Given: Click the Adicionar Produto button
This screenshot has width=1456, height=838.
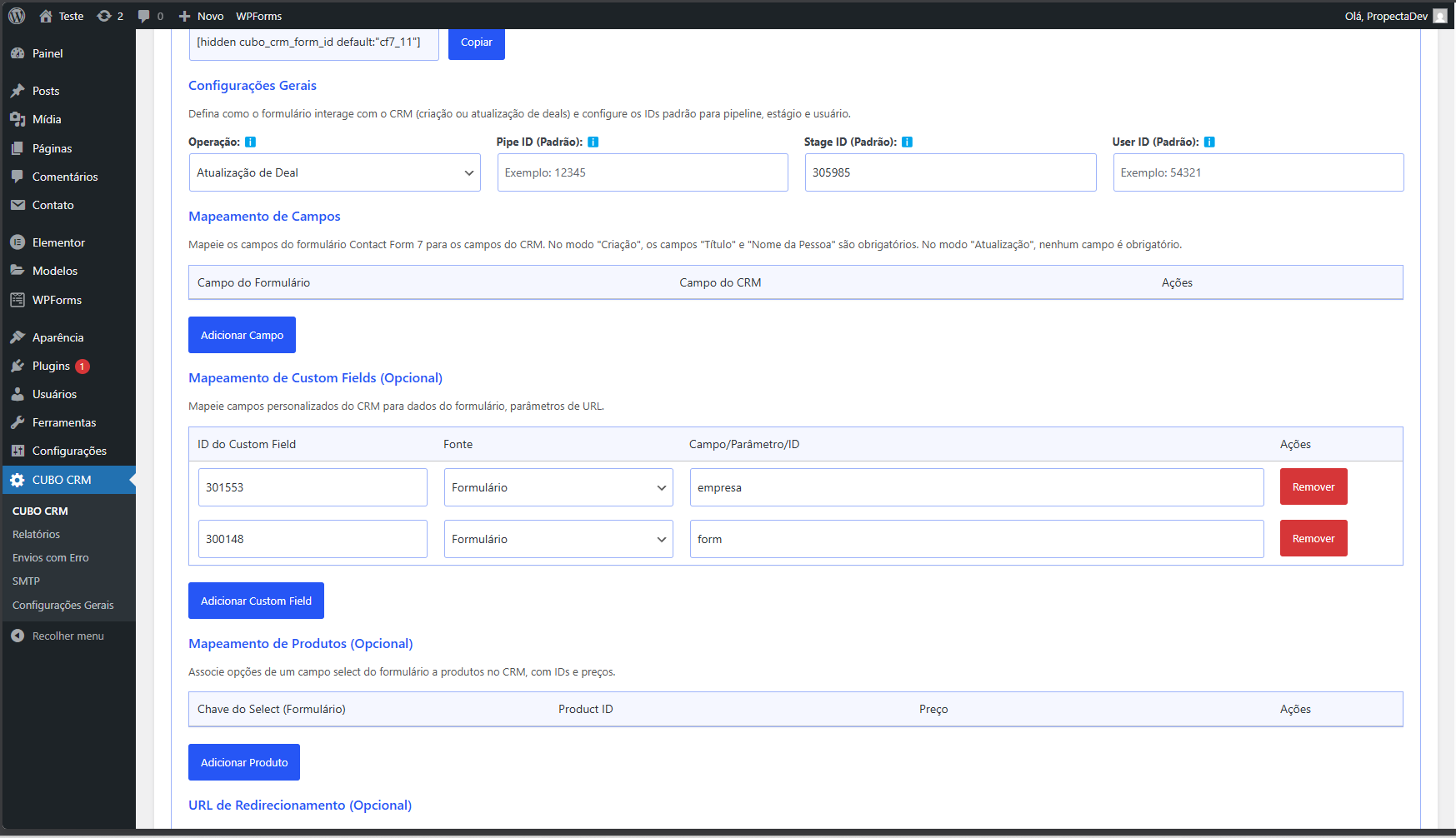Looking at the screenshot, I should pyautogui.click(x=243, y=762).
